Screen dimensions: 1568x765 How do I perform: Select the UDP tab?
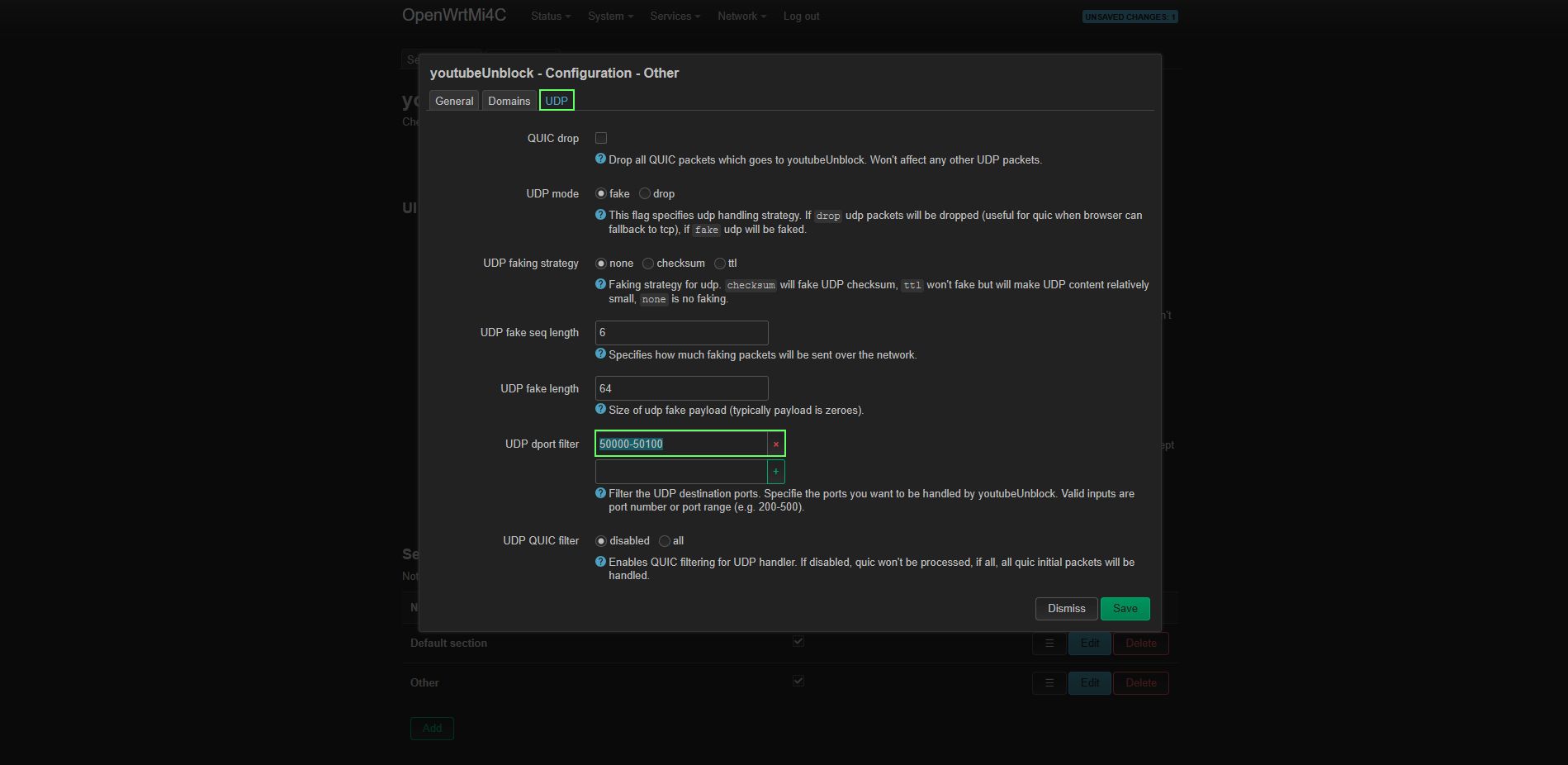point(557,101)
